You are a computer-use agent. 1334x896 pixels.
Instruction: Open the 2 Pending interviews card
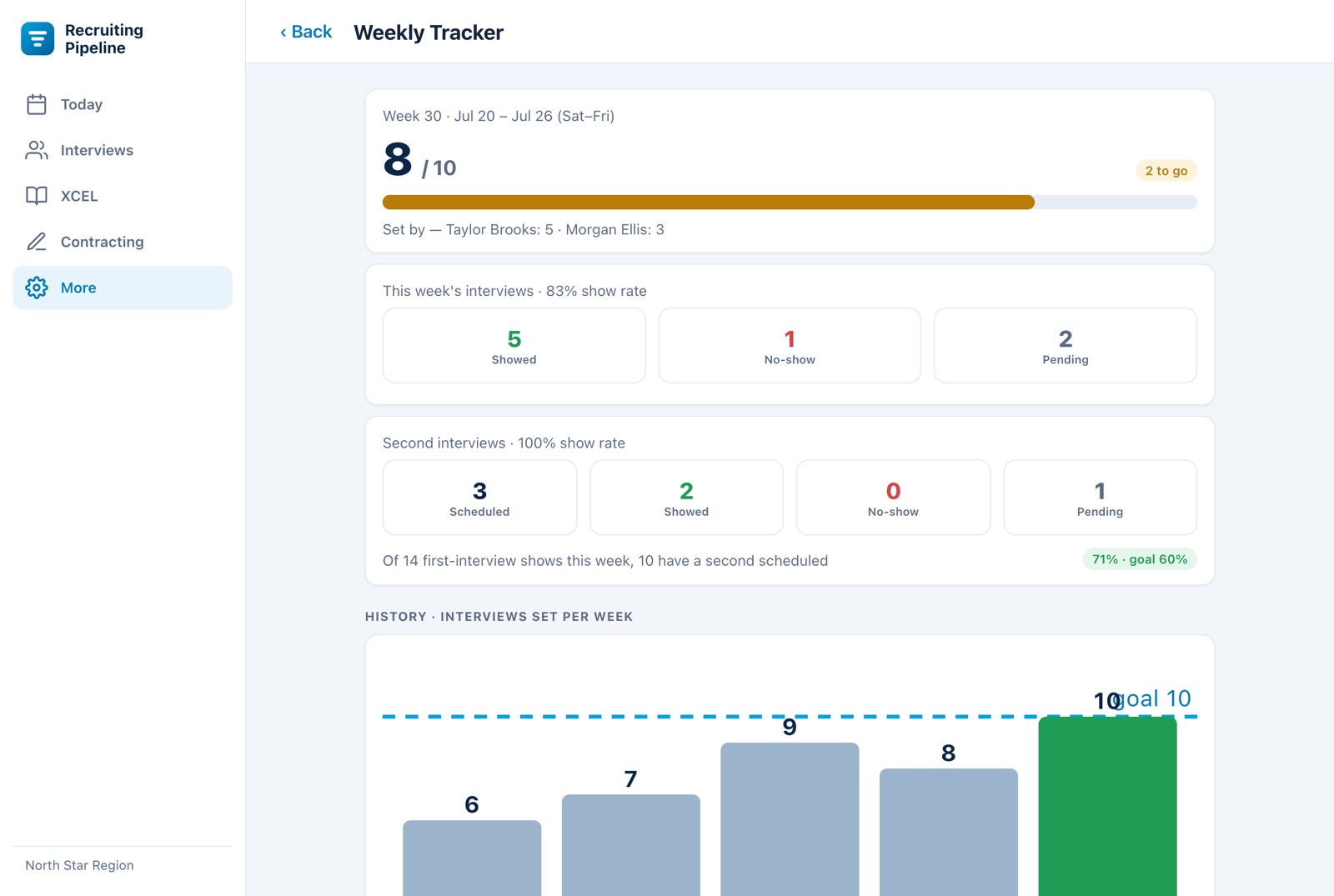(x=1066, y=346)
